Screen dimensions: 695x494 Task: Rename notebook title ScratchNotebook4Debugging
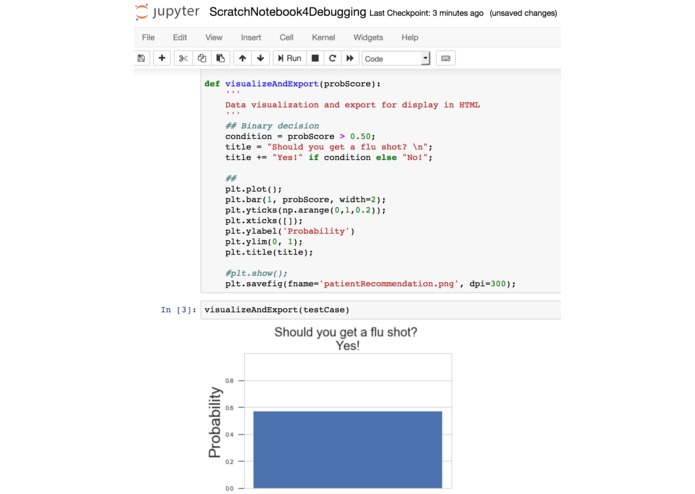(288, 12)
